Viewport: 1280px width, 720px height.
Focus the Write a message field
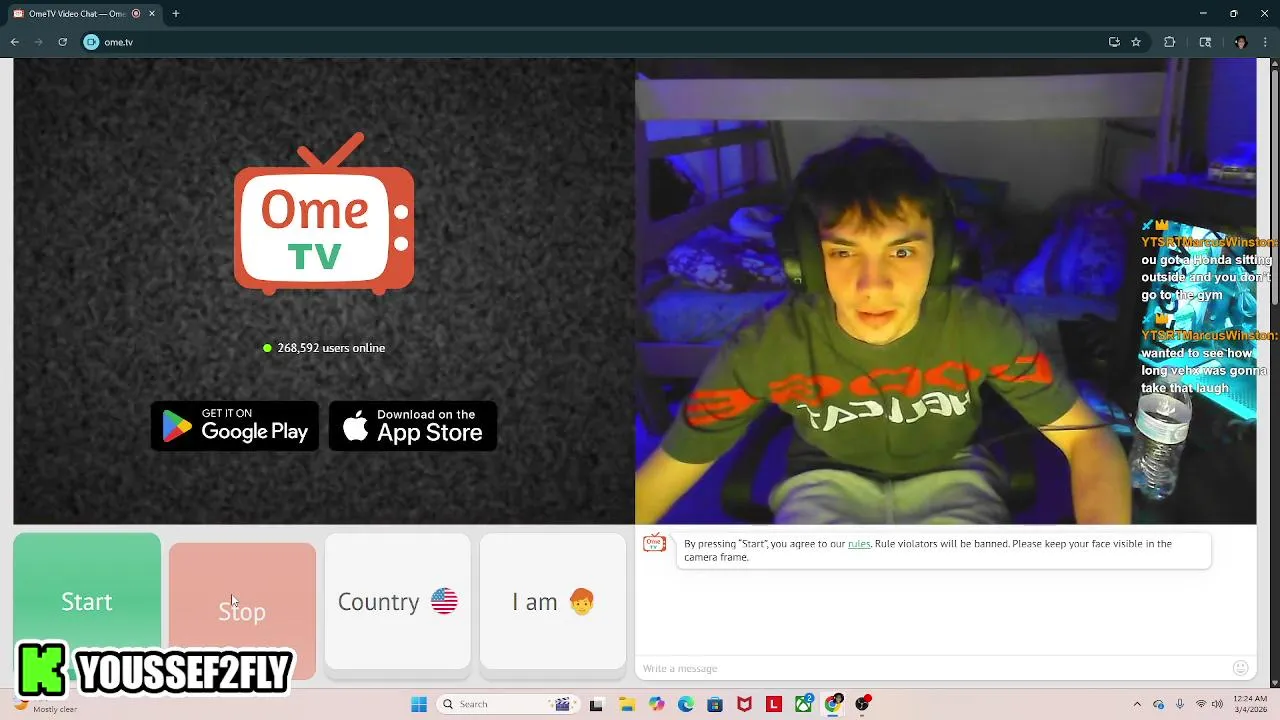935,668
